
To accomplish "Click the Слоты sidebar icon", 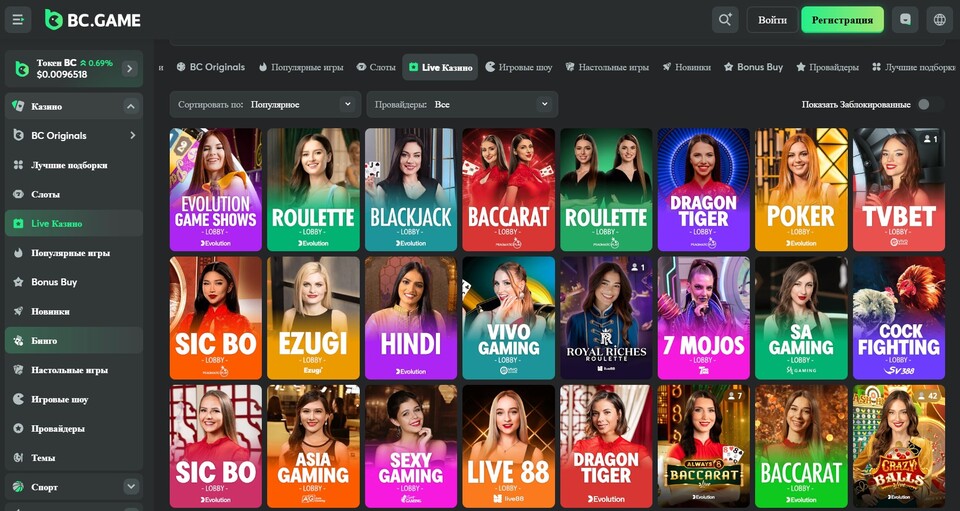I will coord(18,194).
